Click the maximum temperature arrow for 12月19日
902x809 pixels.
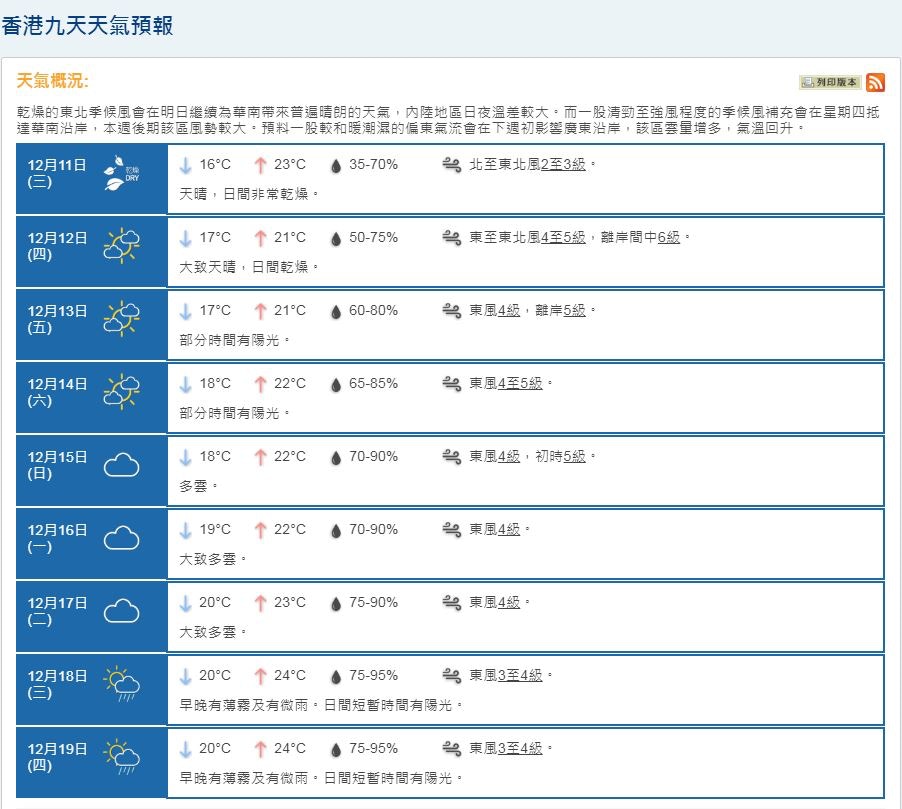pyautogui.click(x=260, y=750)
